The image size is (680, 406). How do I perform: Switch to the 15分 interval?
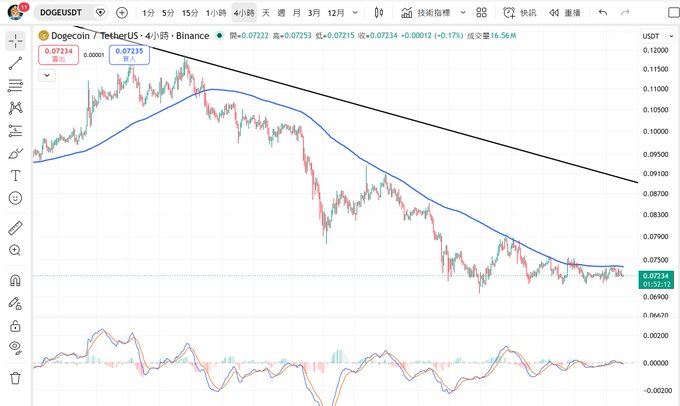tap(190, 13)
